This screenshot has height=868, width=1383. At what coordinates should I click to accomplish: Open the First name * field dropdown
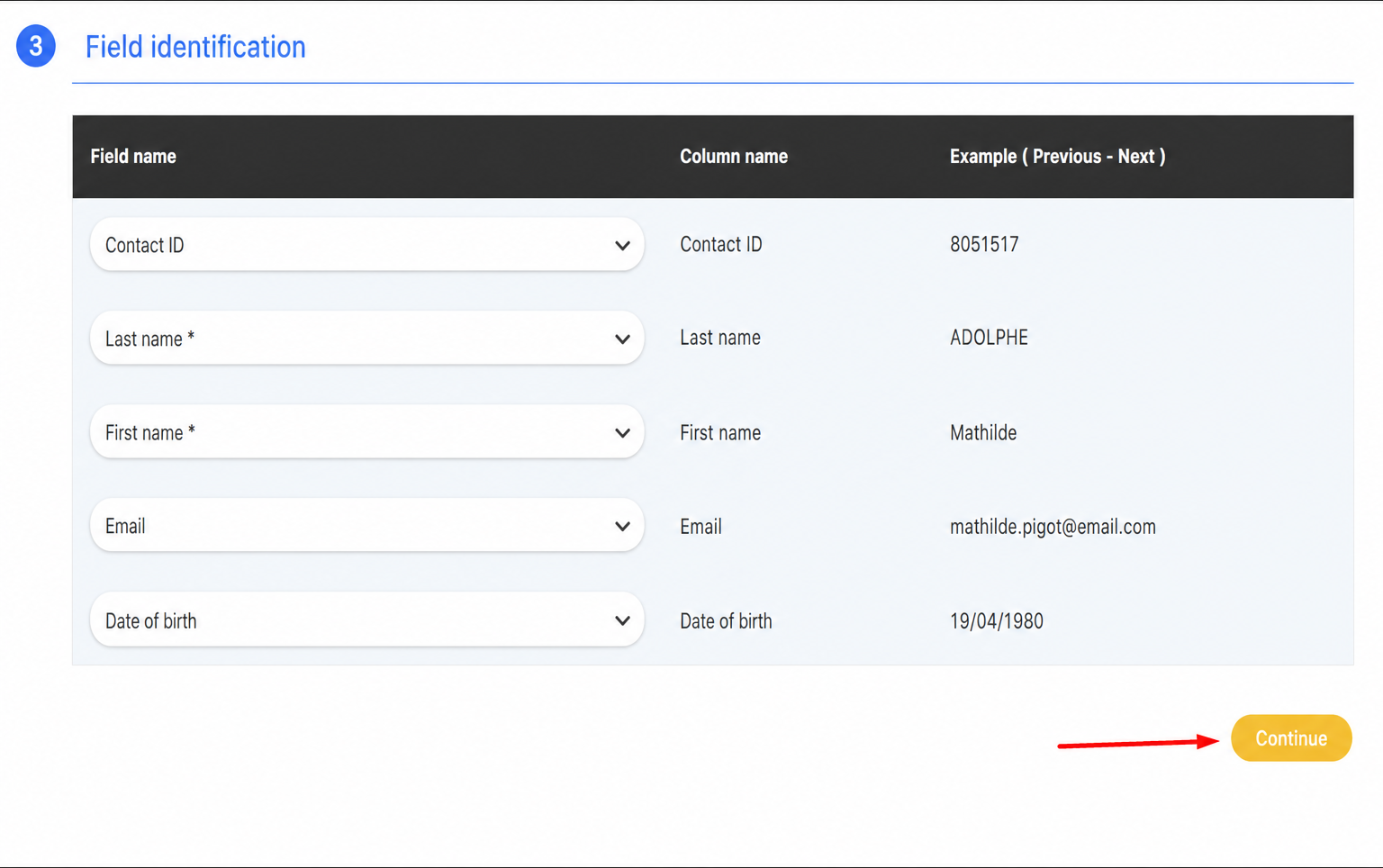(366, 432)
